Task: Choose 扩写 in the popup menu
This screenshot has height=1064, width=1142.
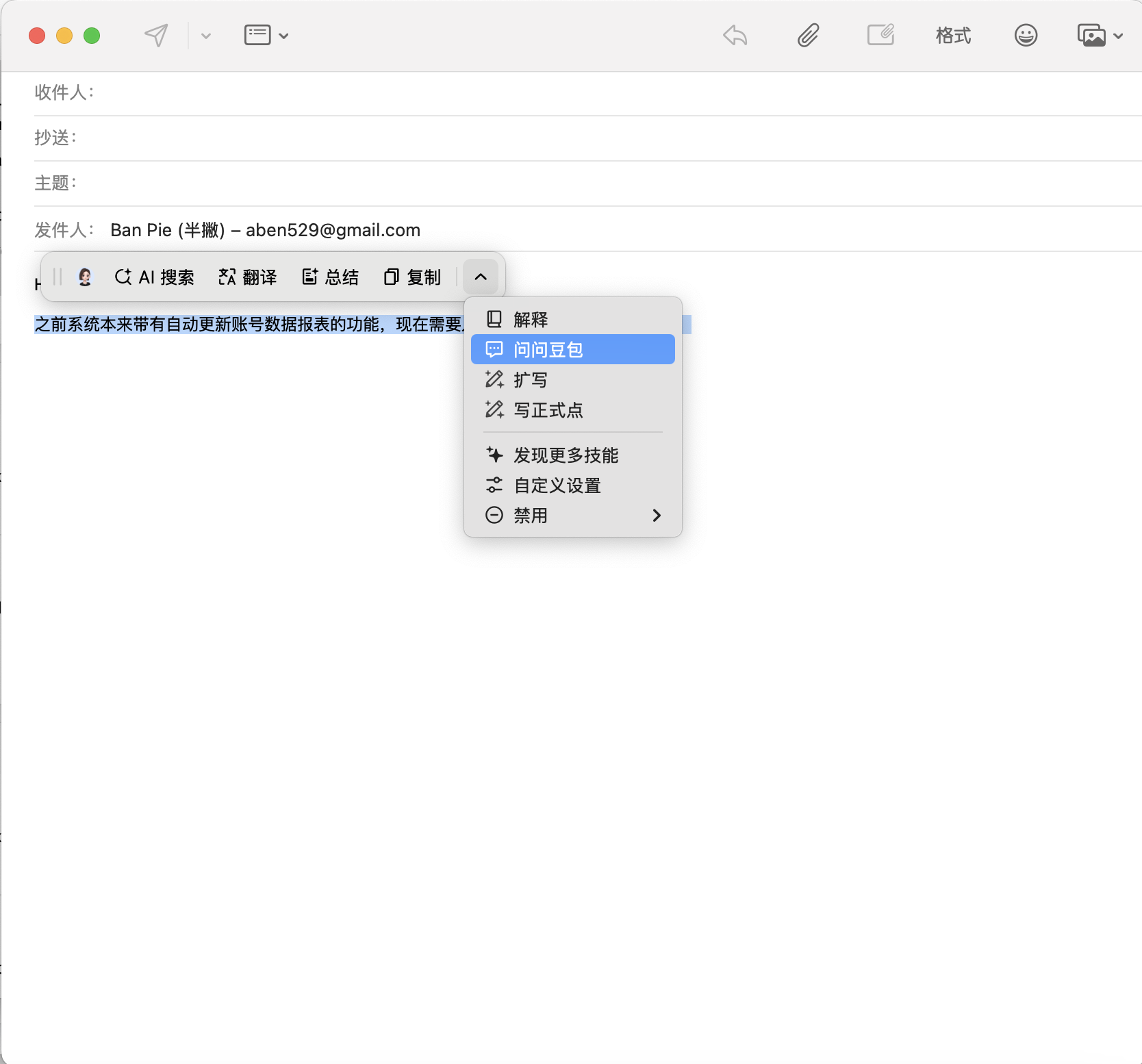Action: [x=531, y=380]
